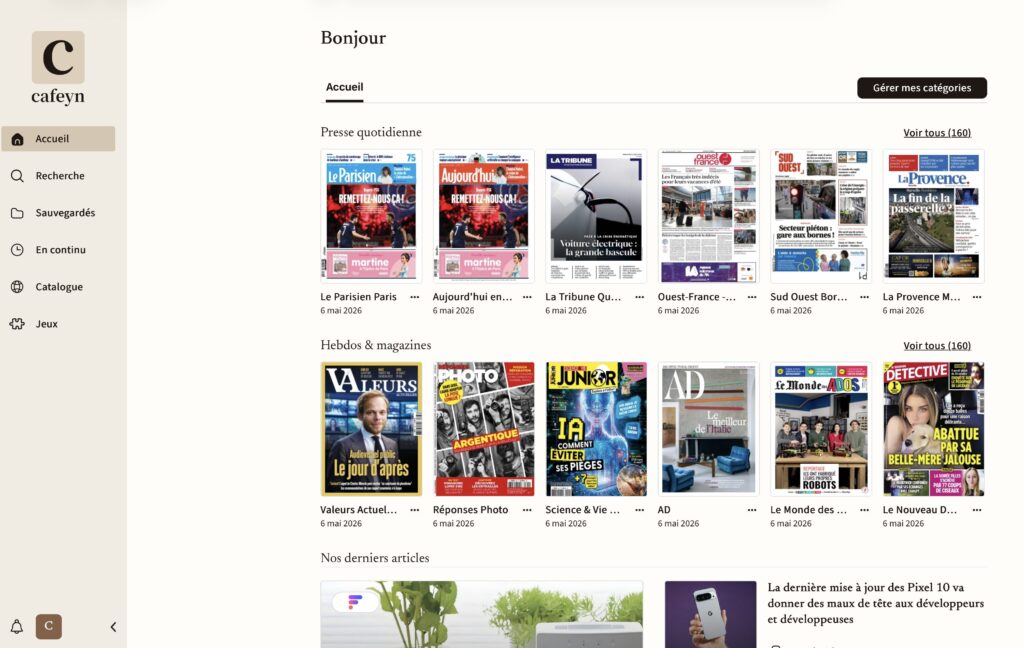
Task: Collapse the sidebar with the chevron
Action: coord(113,627)
